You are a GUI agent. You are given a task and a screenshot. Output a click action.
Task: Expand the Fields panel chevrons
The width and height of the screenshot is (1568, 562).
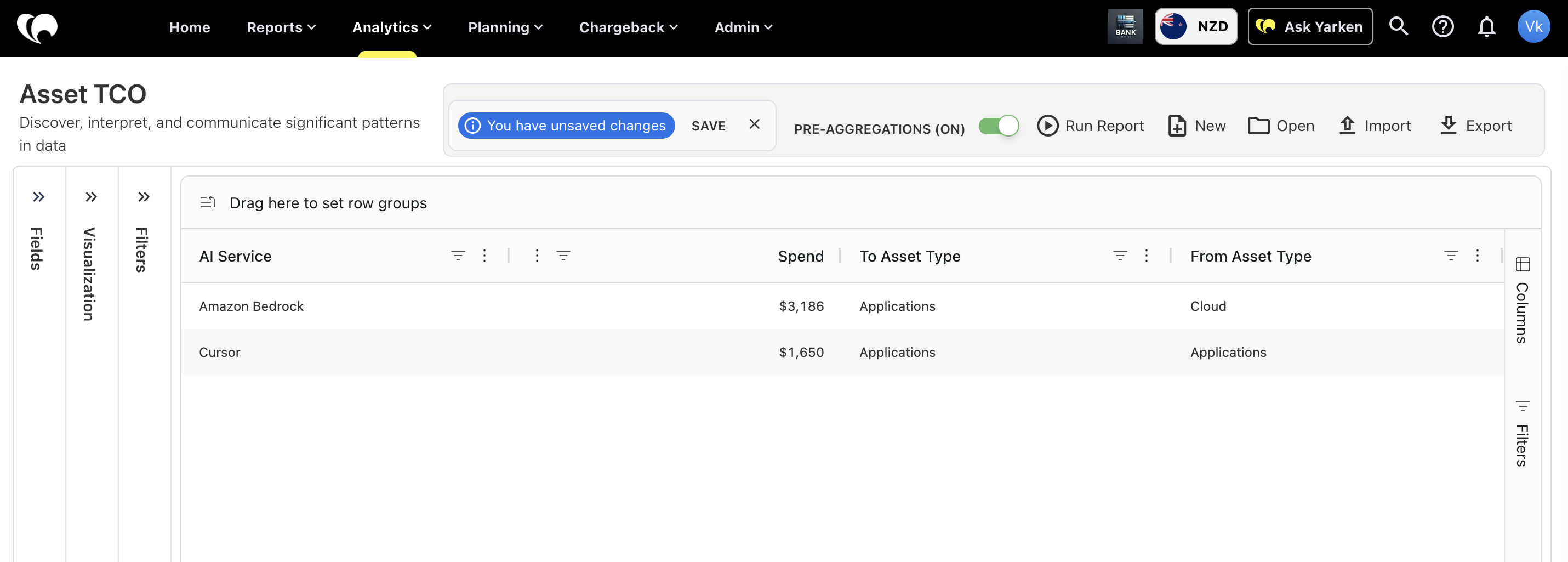pos(39,197)
